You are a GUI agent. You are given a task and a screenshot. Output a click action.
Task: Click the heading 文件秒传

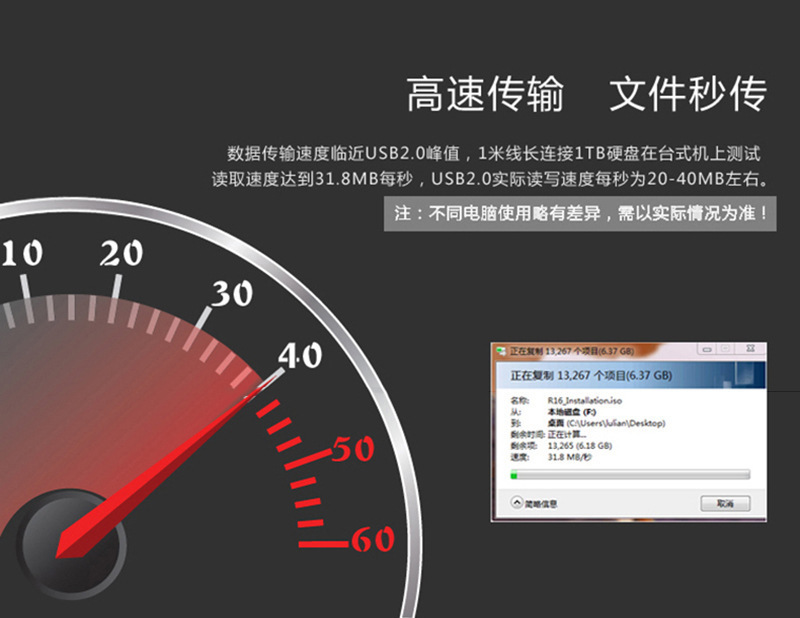coord(688,94)
